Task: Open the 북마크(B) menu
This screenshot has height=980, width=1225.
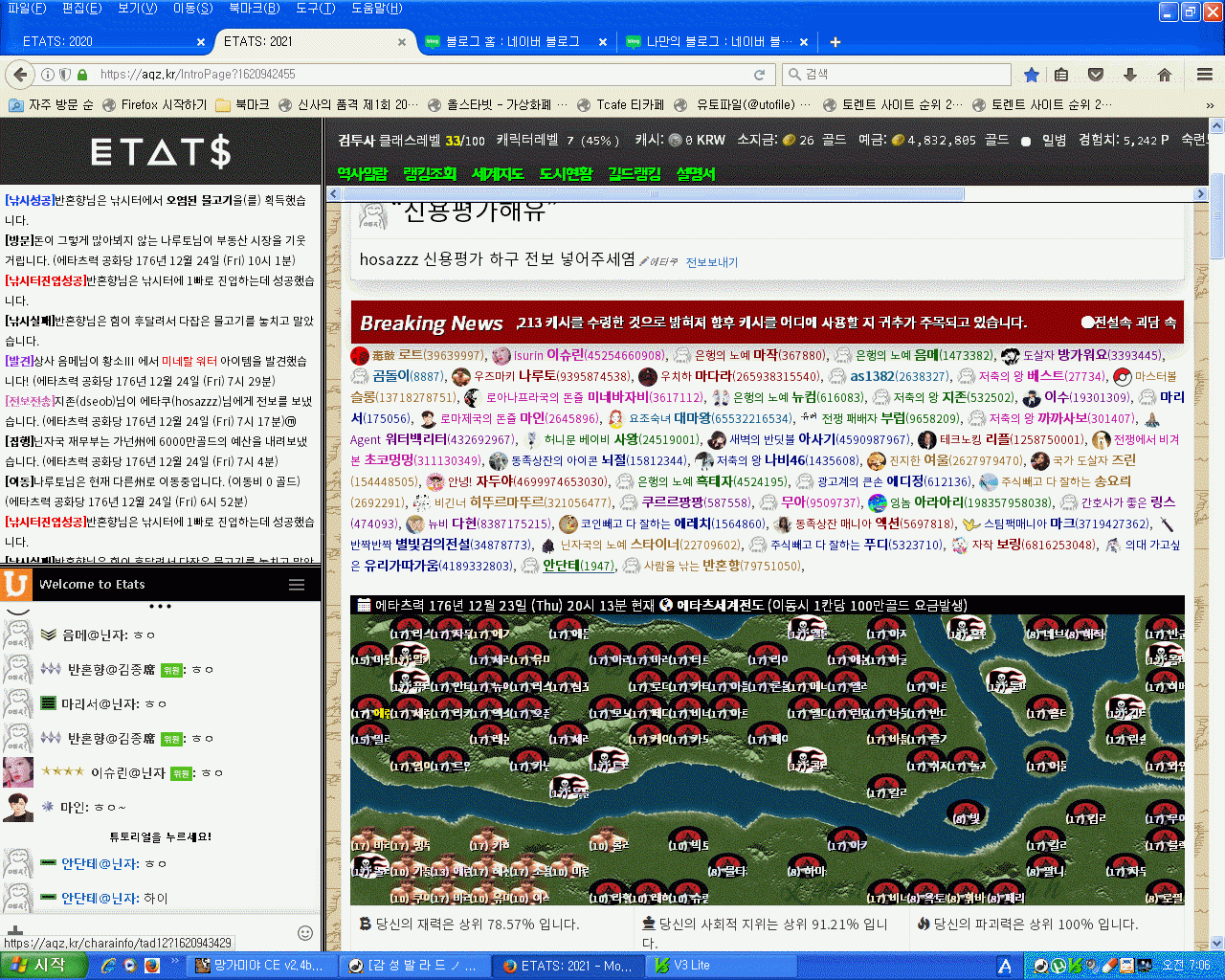Action: click(x=255, y=9)
